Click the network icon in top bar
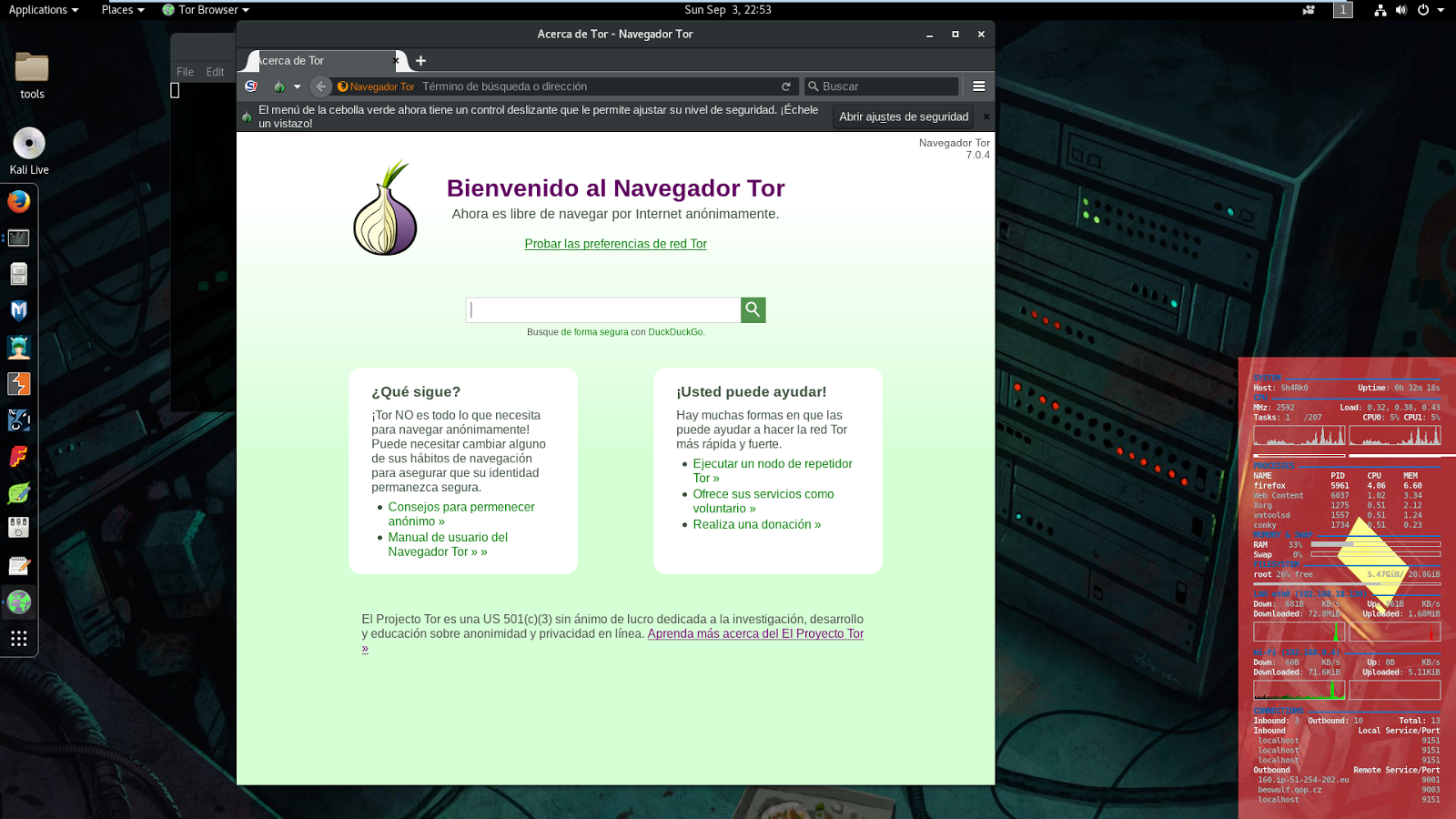Image resolution: width=1456 pixels, height=819 pixels. click(1380, 10)
